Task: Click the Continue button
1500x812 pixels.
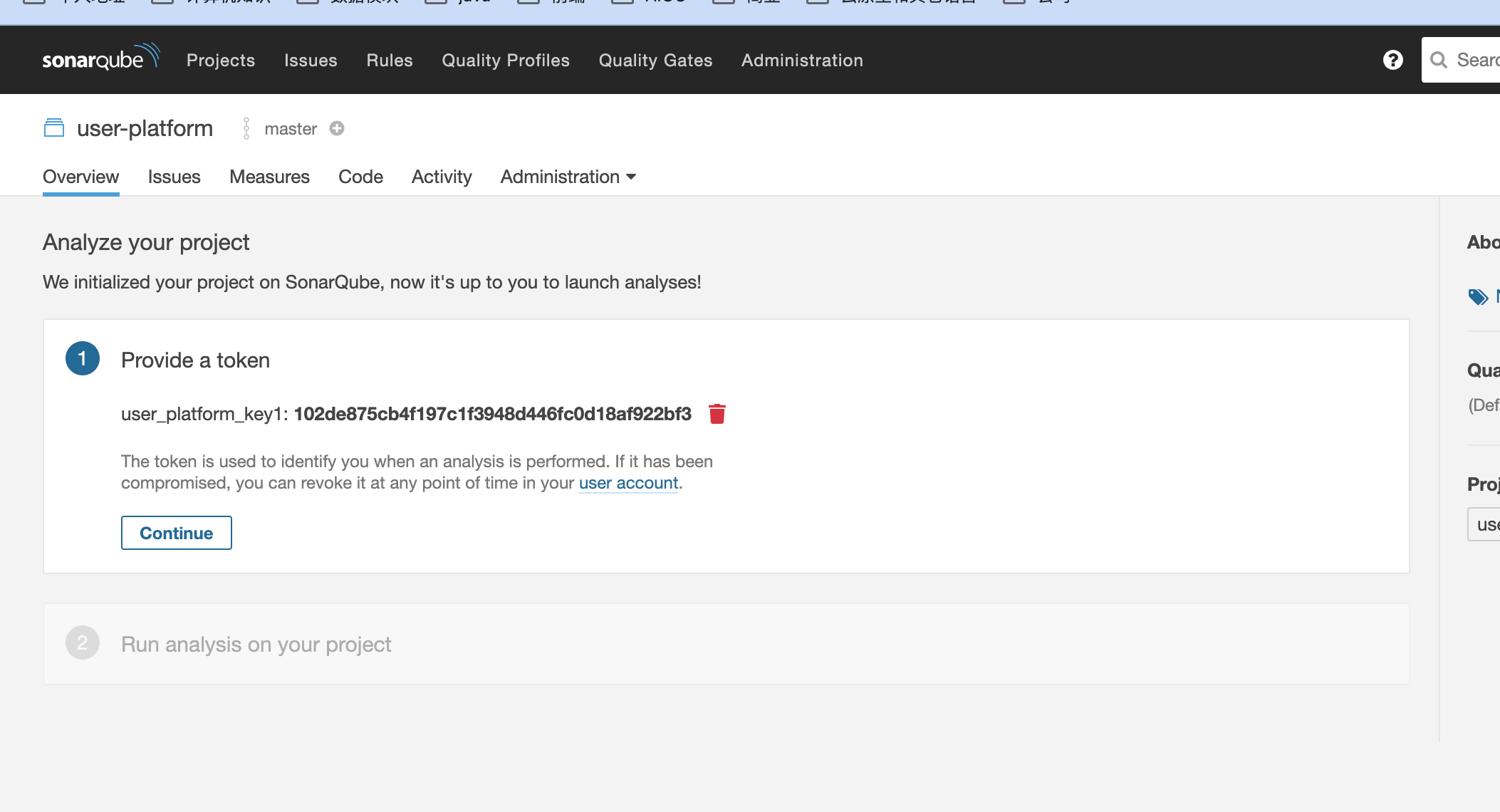Action: click(x=177, y=533)
